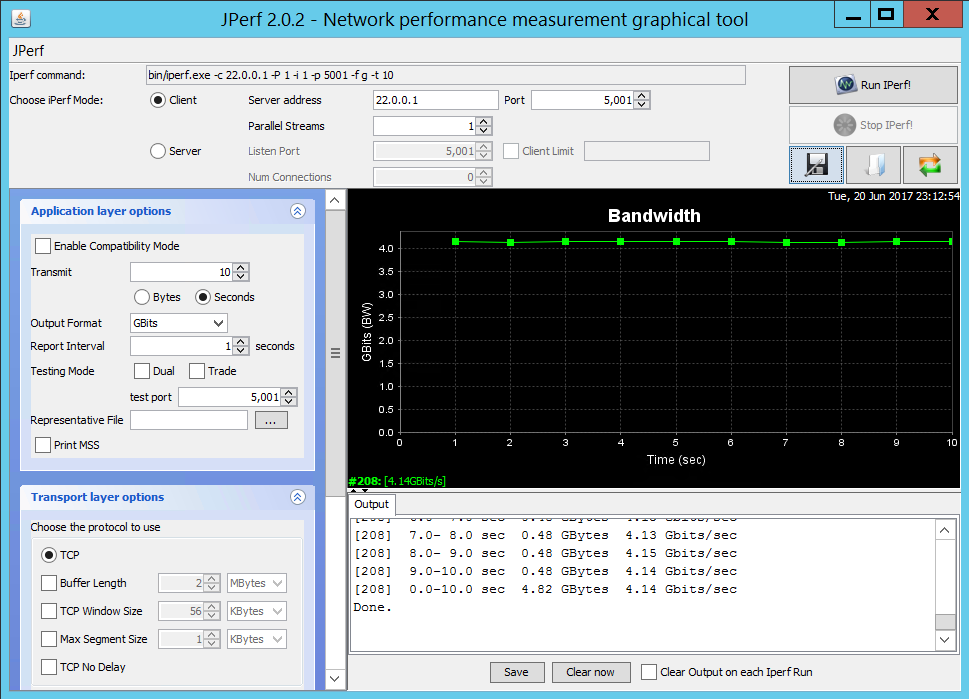
Task: Enable TCP Window Size option
Action: point(49,611)
